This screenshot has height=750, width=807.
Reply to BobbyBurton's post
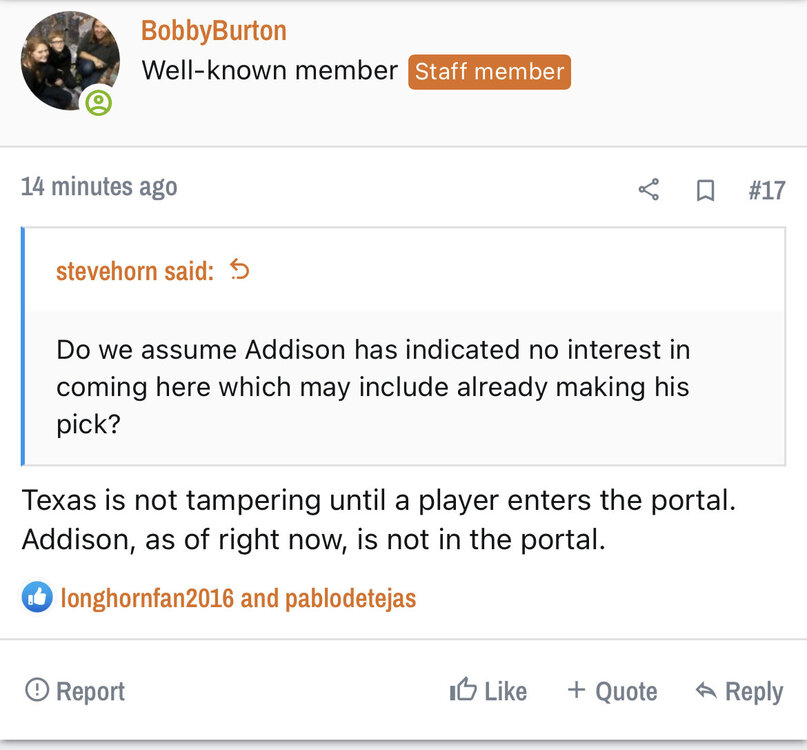tap(739, 691)
